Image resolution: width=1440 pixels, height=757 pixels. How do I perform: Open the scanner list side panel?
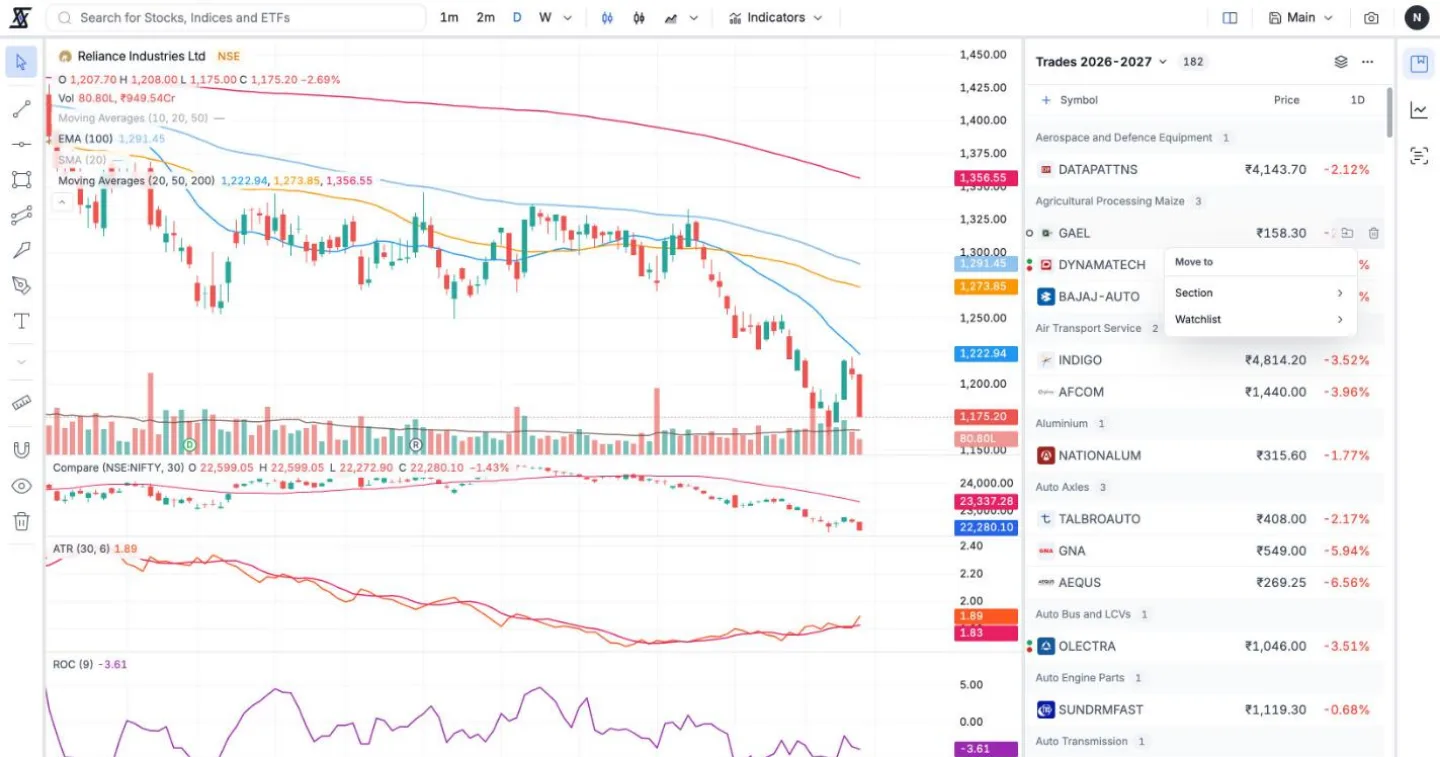click(1418, 155)
